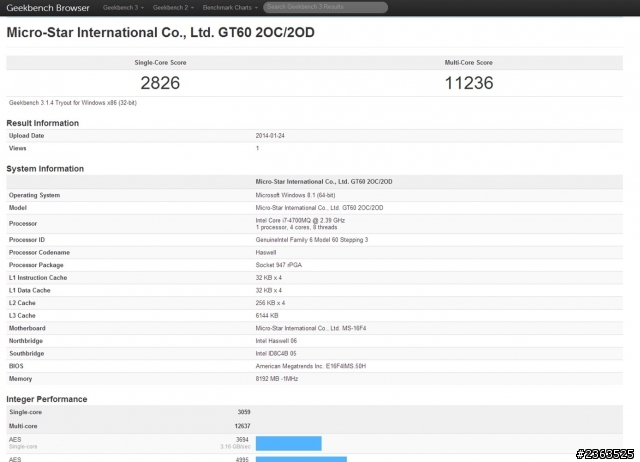The height and width of the screenshot is (462, 640).
Task: Select the Integer Single-core score 3059
Action: click(244, 412)
